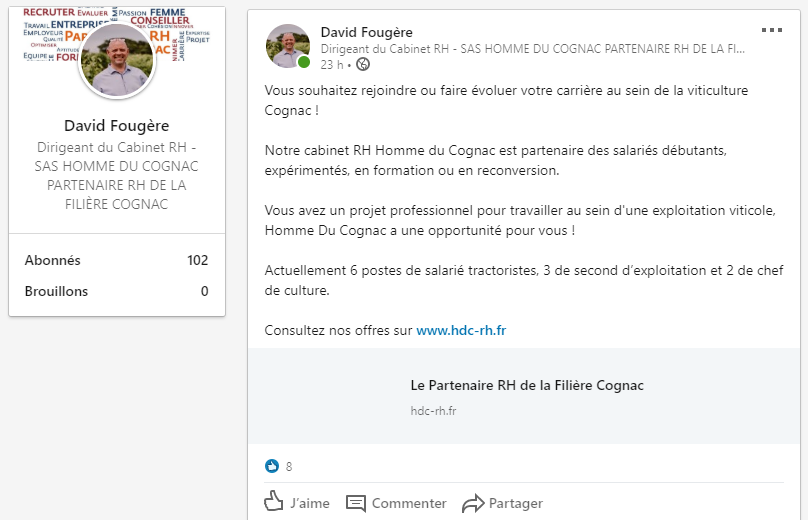The height and width of the screenshot is (520, 808).
Task: Click the followers count 102
Action: coord(197,260)
